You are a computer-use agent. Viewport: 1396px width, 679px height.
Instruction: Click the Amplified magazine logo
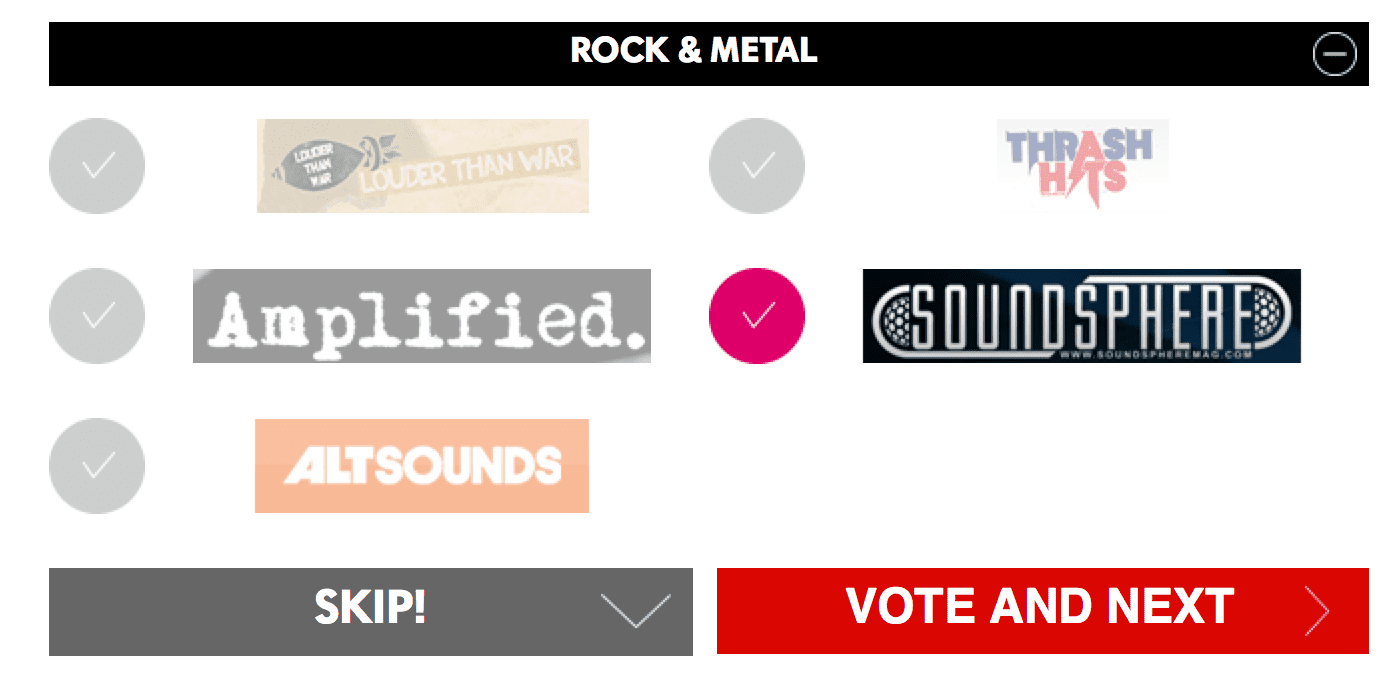[421, 315]
